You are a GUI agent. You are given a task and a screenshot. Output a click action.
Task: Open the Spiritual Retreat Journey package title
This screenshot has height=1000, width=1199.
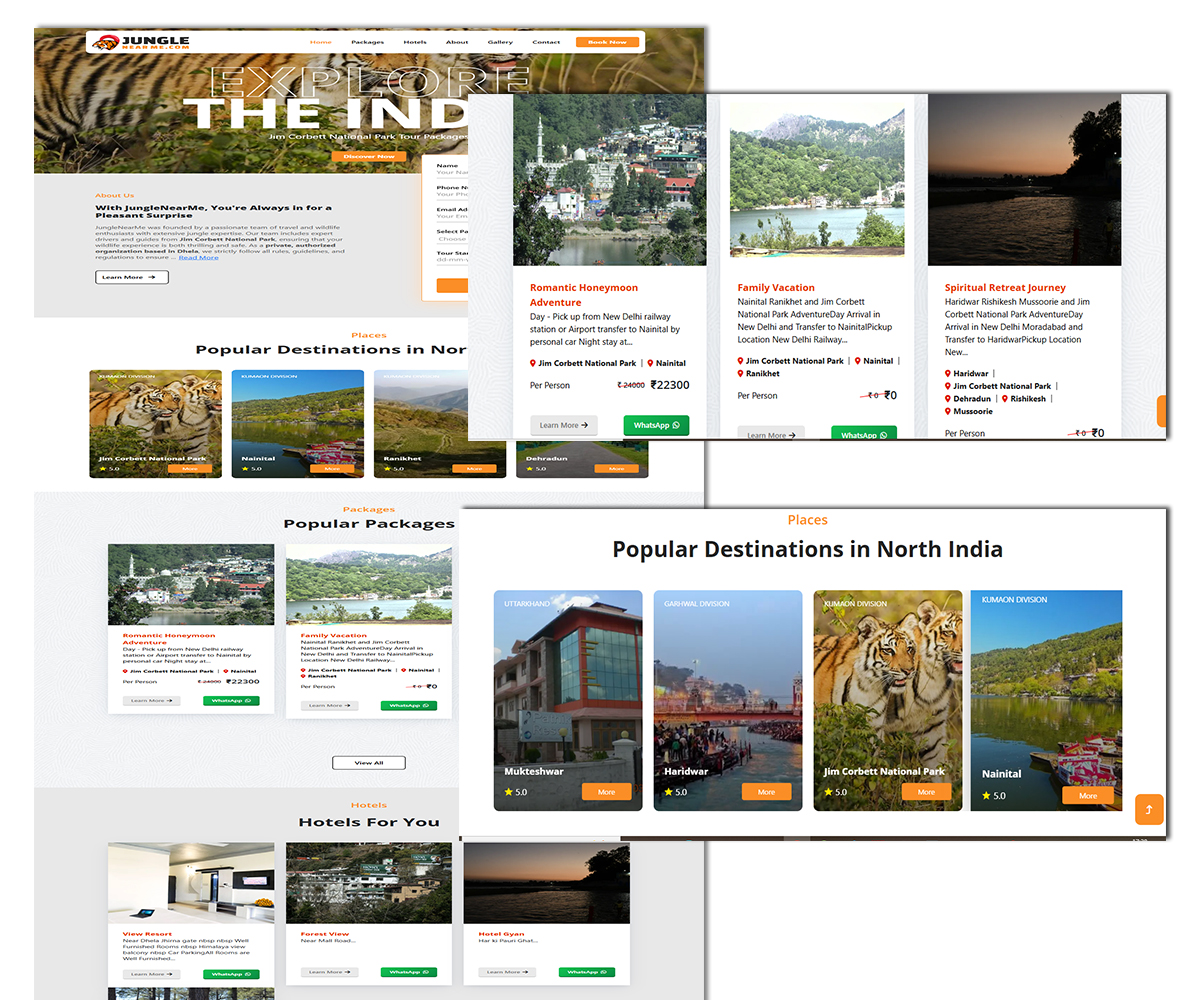(x=1005, y=288)
